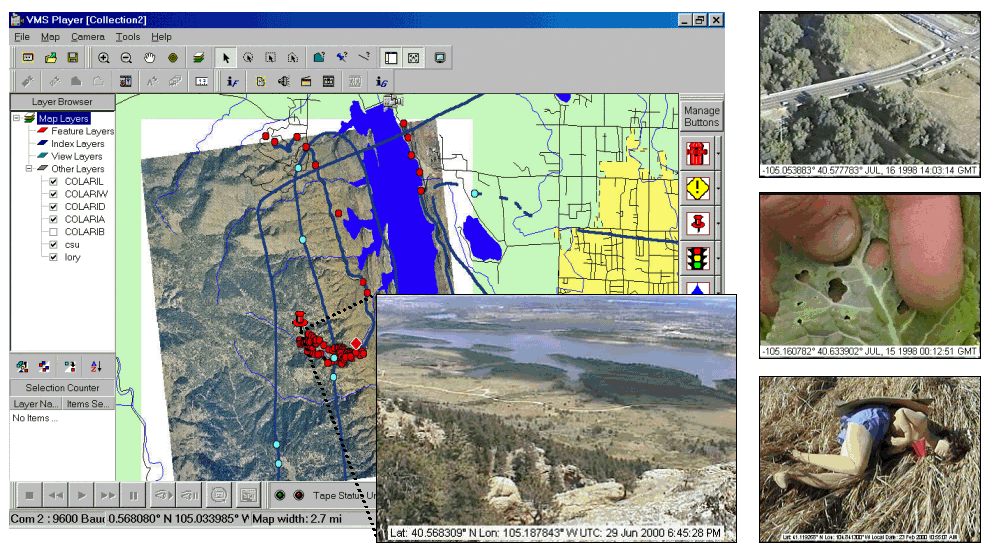Open the Camera menu
The width and height of the screenshot is (989, 554).
(87, 37)
